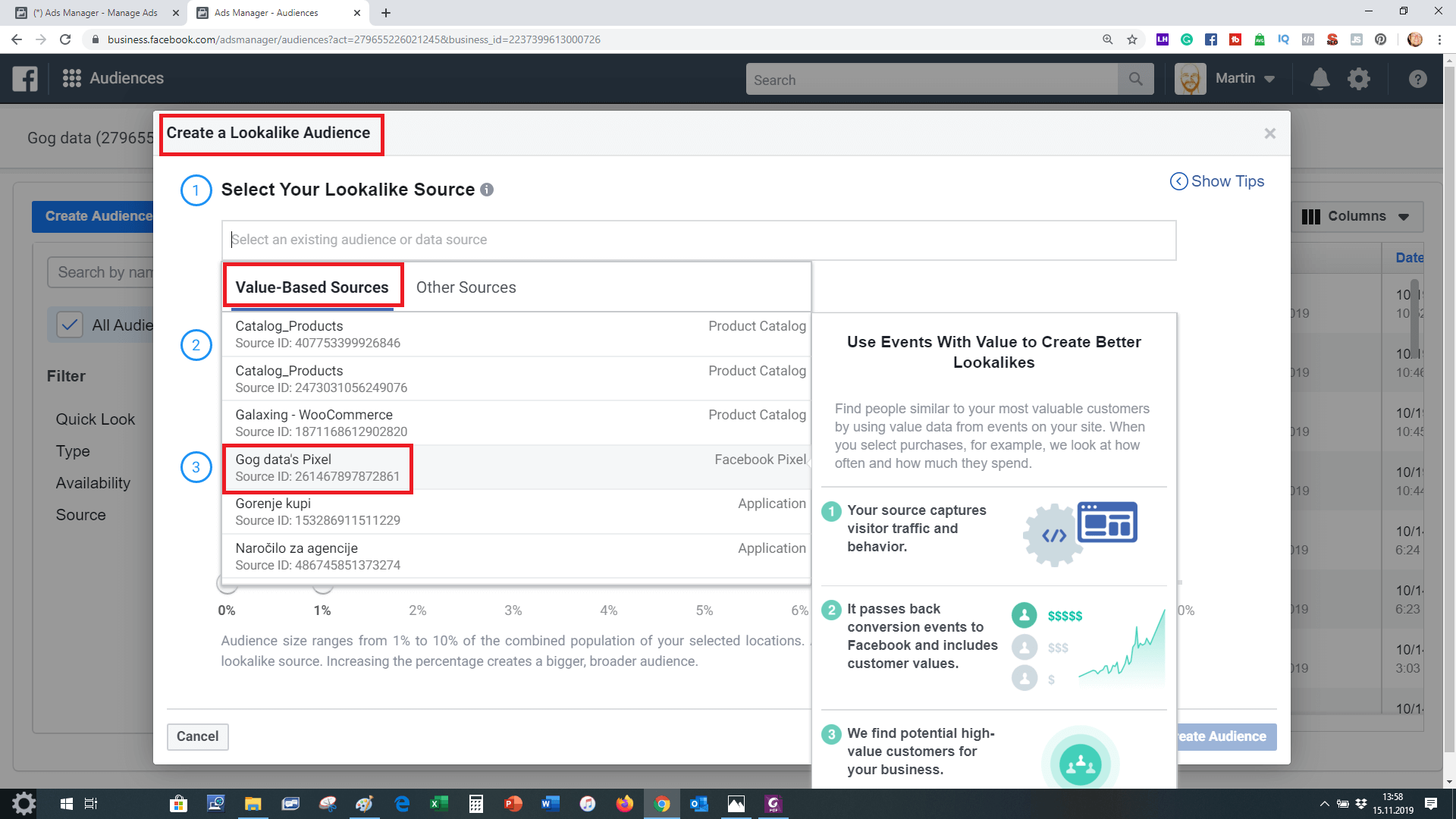Close the Lookalike Audience dialog
1456x819 pixels.
click(x=1269, y=133)
